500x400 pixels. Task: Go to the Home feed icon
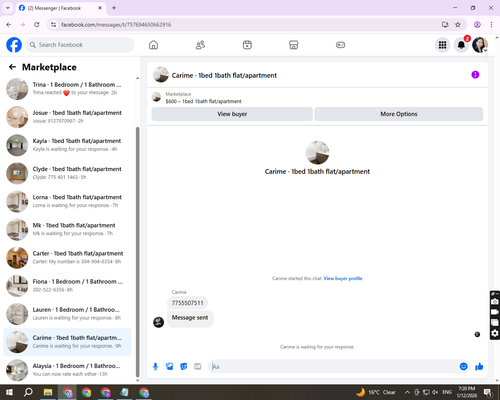(153, 45)
